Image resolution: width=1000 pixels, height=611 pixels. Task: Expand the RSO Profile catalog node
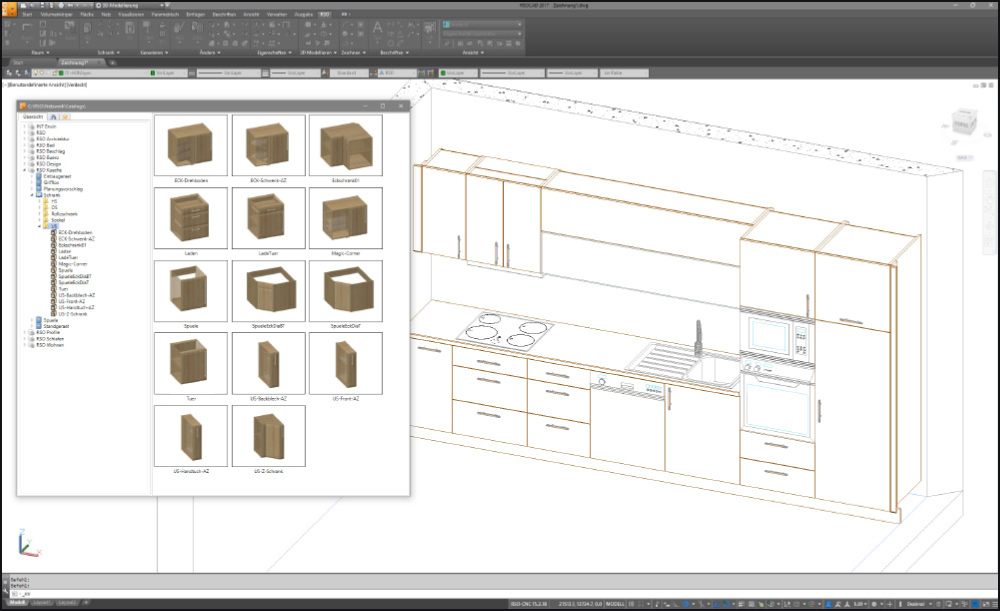(25, 332)
